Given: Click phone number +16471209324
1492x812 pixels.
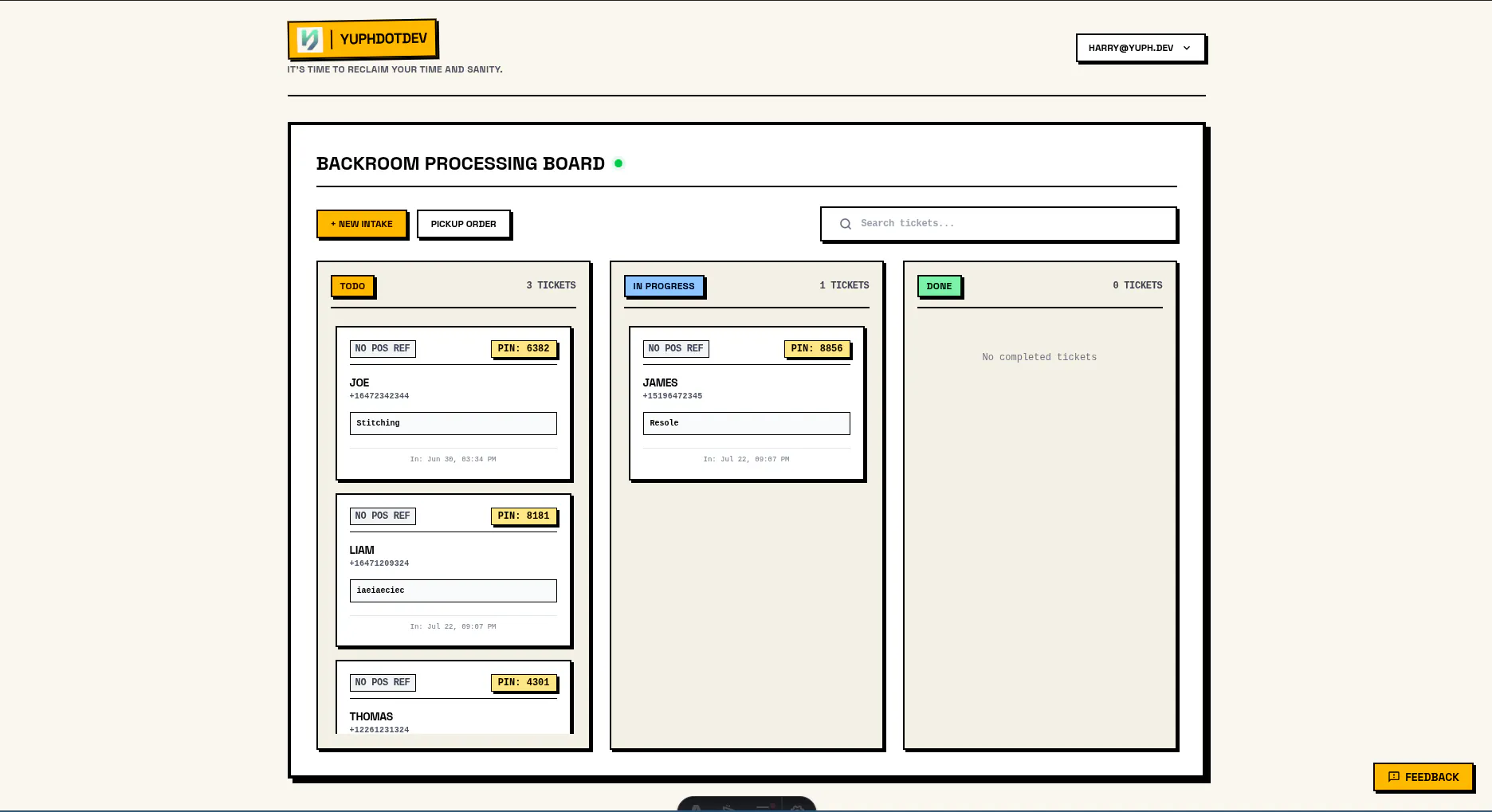Looking at the screenshot, I should [379, 563].
